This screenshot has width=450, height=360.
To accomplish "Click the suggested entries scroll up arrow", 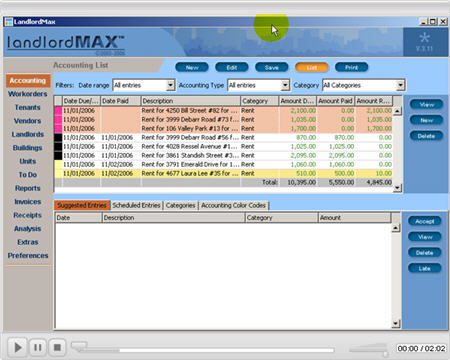I will [396, 228].
